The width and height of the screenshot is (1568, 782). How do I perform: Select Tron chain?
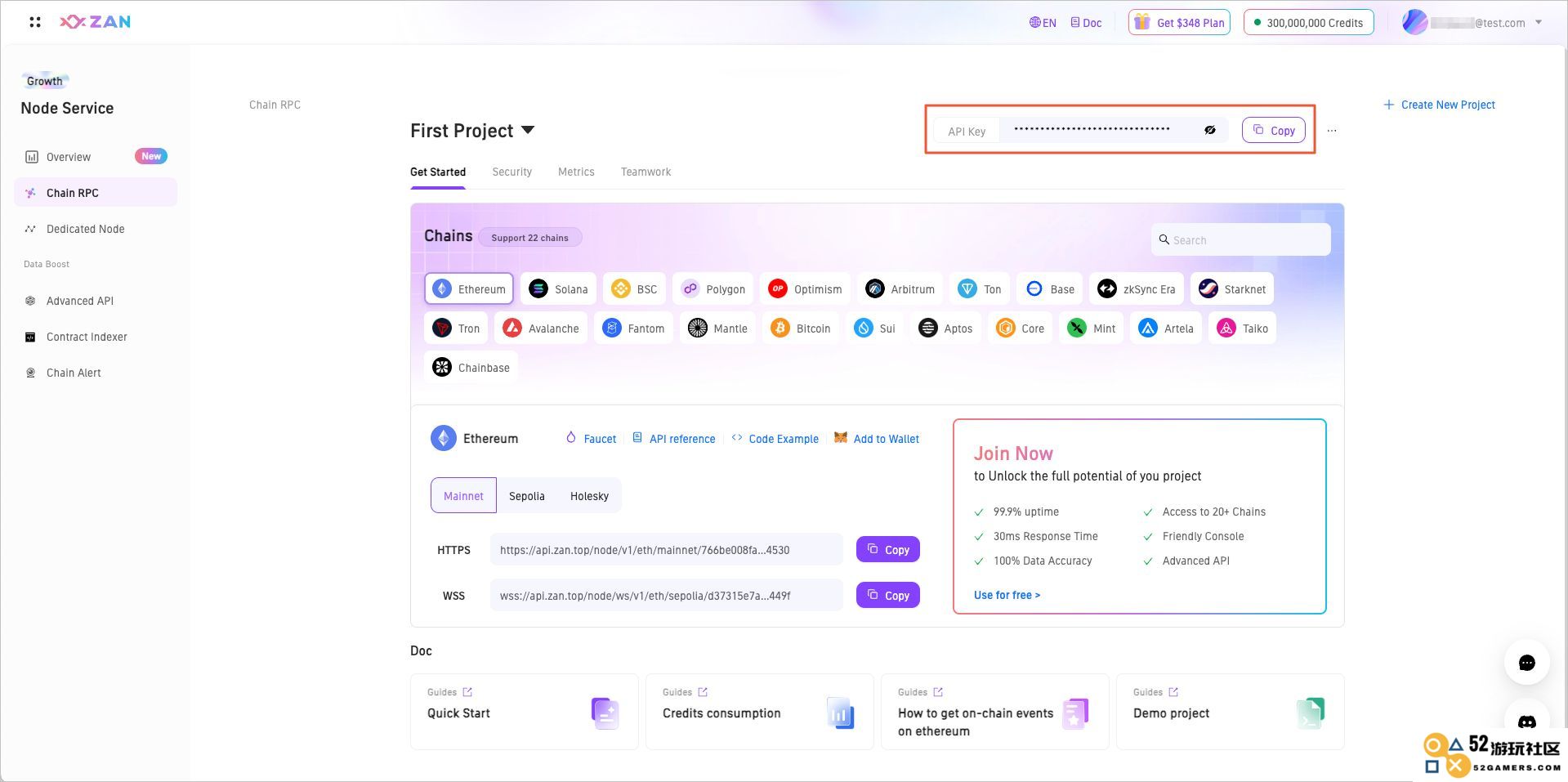click(457, 328)
